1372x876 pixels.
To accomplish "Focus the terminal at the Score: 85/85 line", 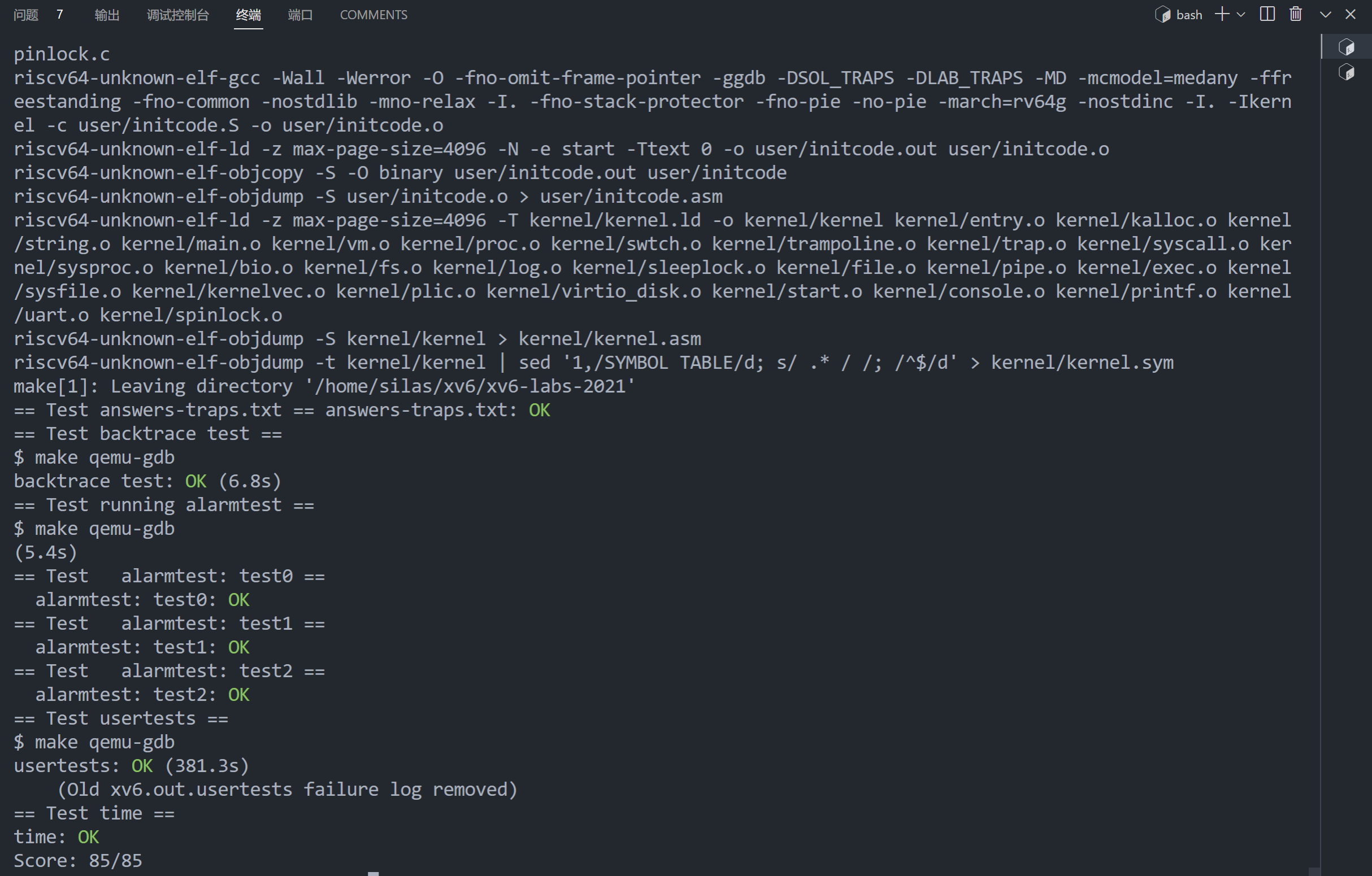I will click(x=78, y=861).
